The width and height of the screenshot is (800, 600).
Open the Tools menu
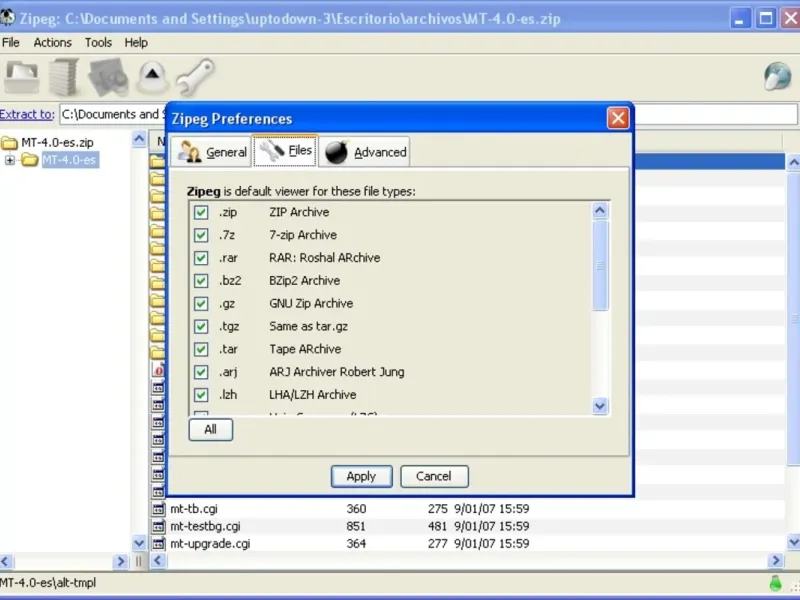98,42
